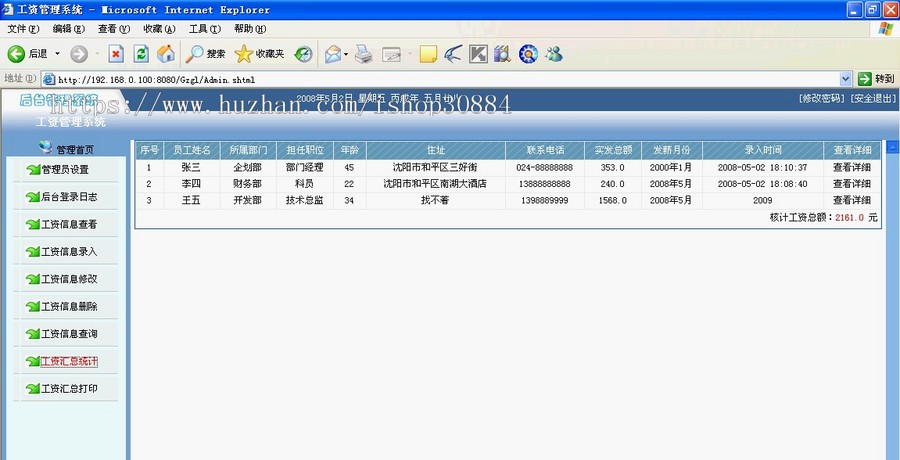Click the 实发总额 column header
900x460 pixels.
coord(613,150)
